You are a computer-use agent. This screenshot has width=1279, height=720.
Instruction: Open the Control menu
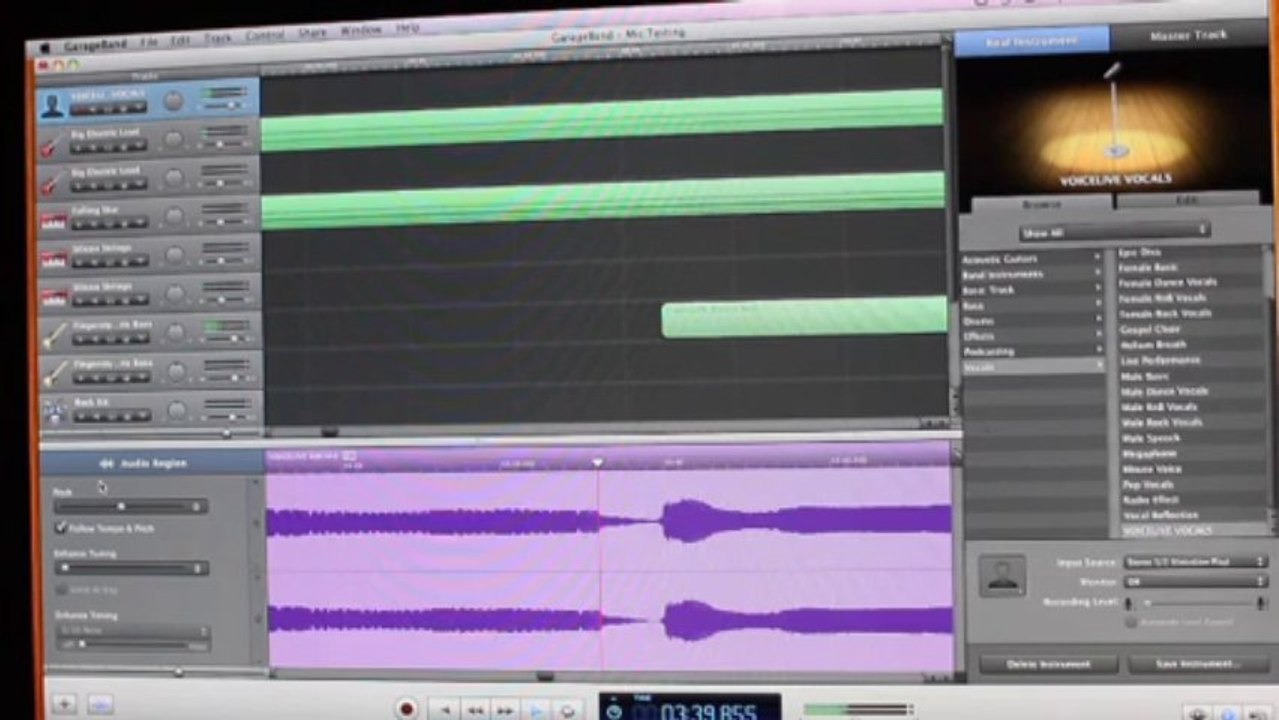[265, 35]
